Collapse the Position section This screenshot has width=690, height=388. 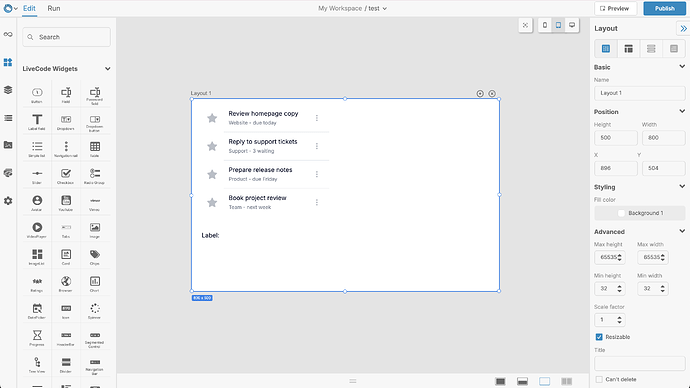(x=682, y=111)
